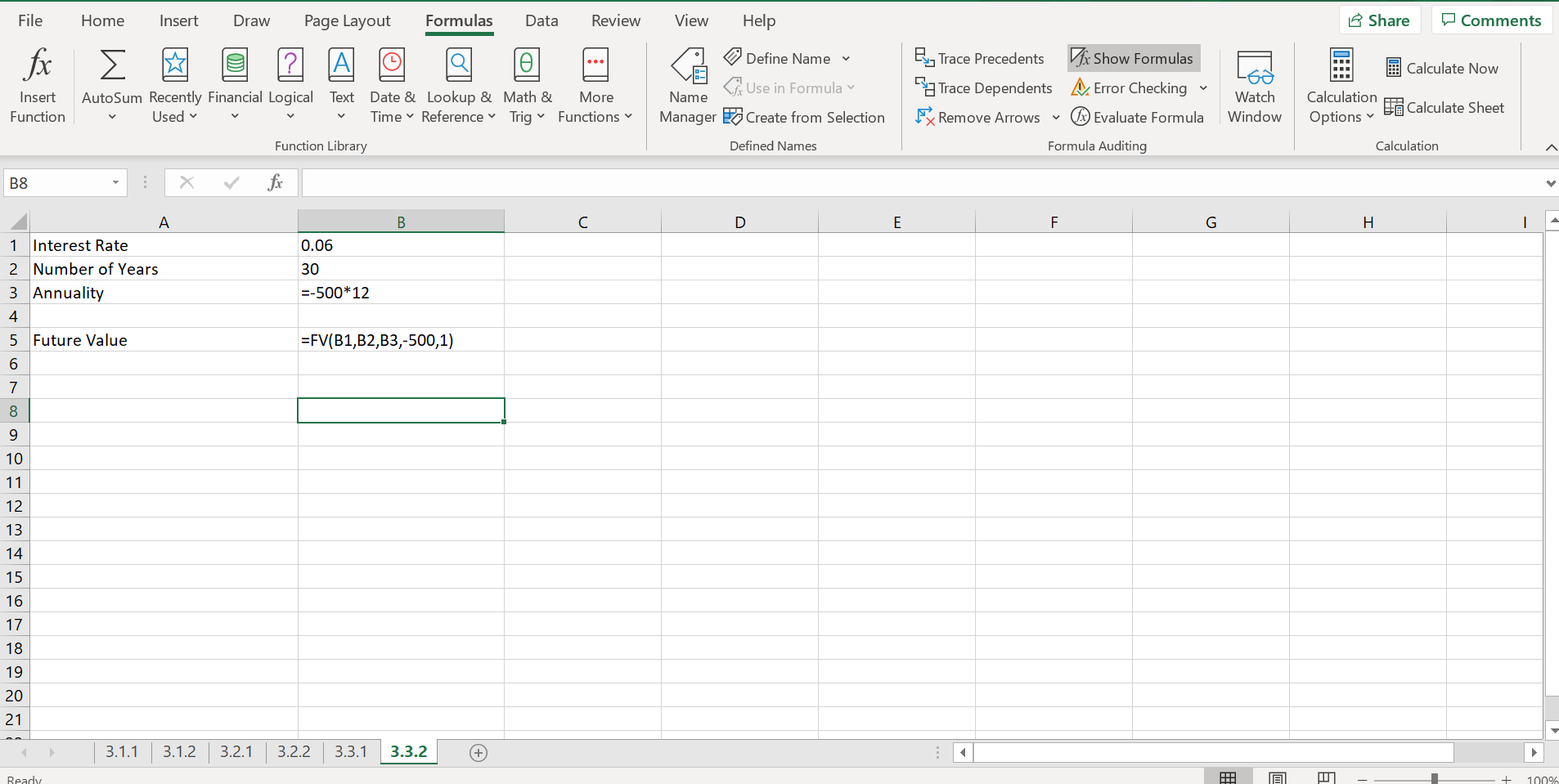Run Error Checking

point(1129,87)
